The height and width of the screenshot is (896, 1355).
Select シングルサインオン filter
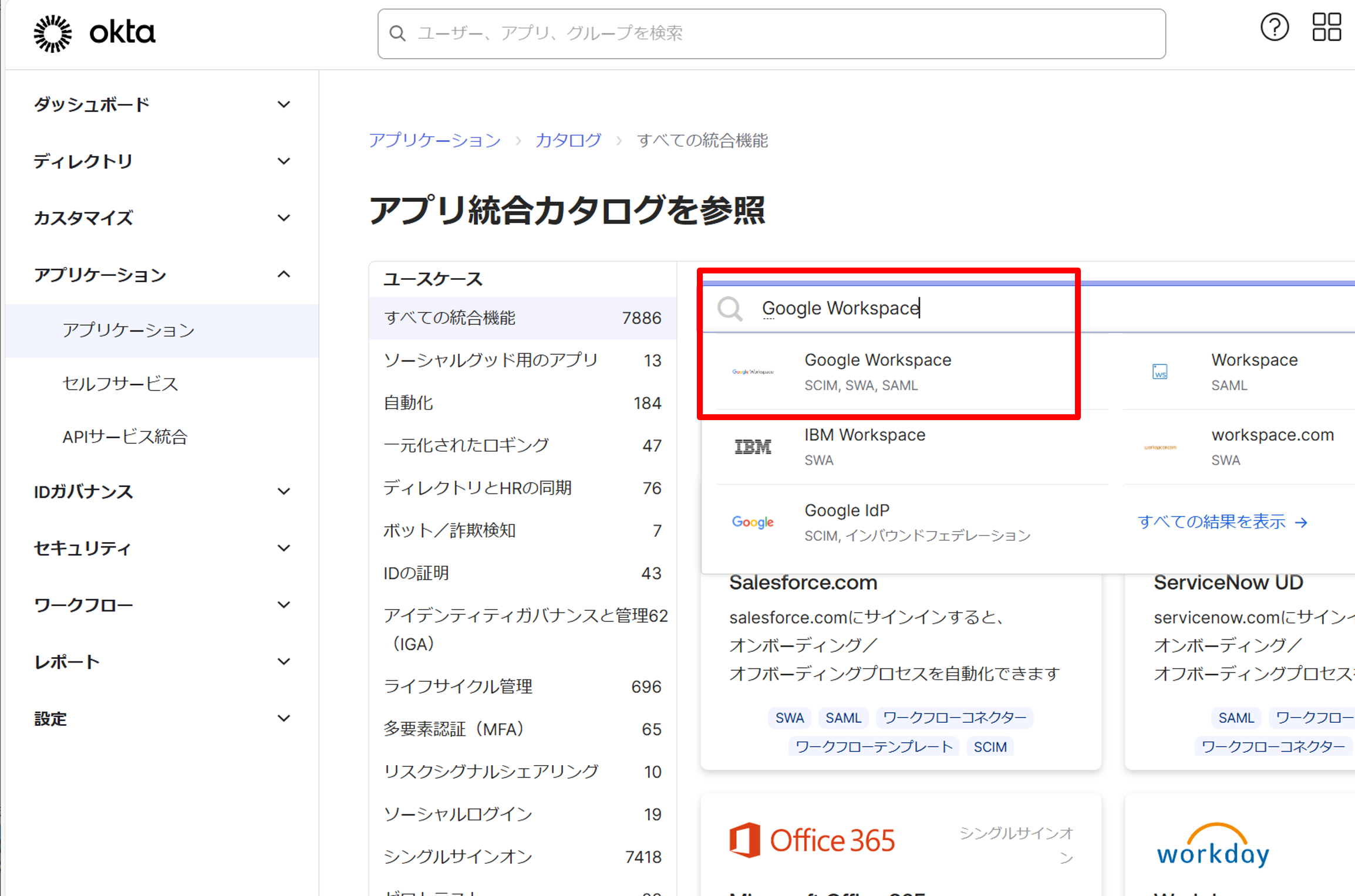523,857
